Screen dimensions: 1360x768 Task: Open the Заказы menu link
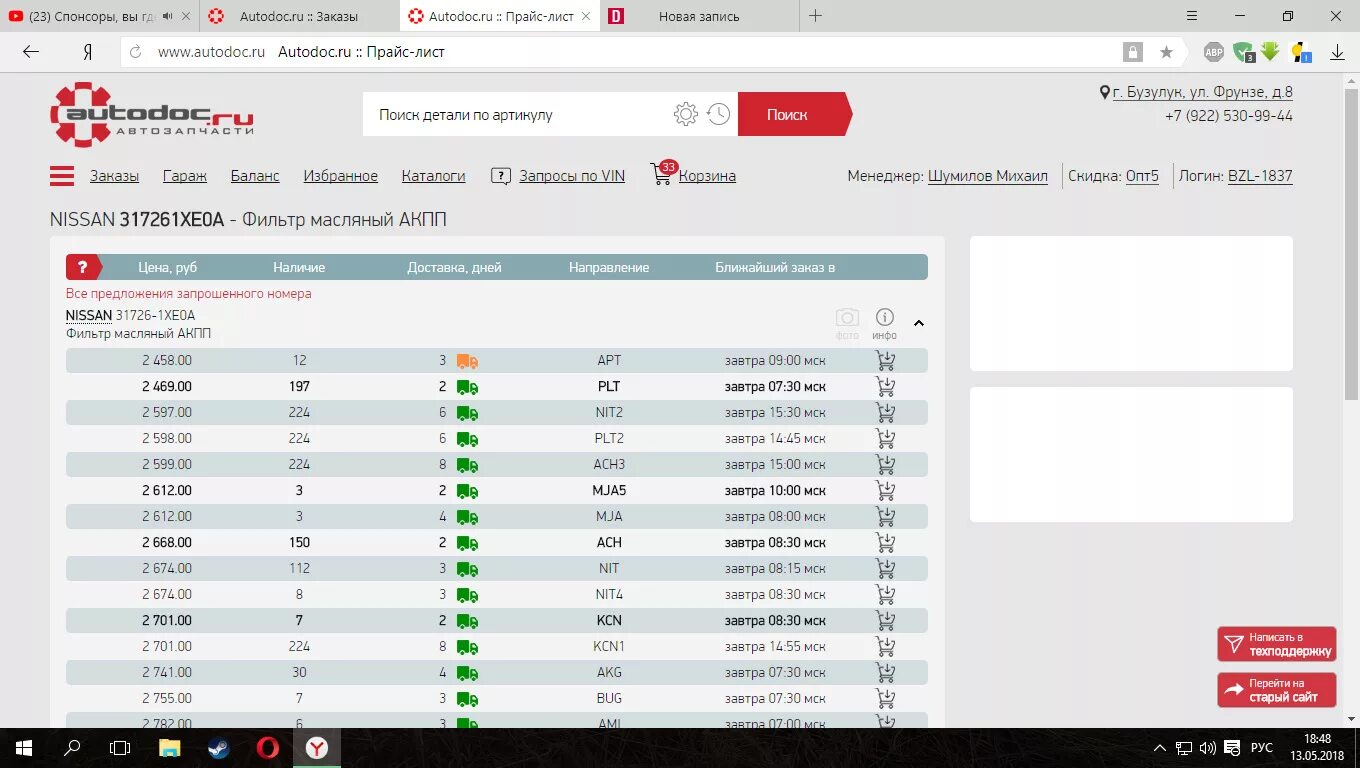pos(114,176)
